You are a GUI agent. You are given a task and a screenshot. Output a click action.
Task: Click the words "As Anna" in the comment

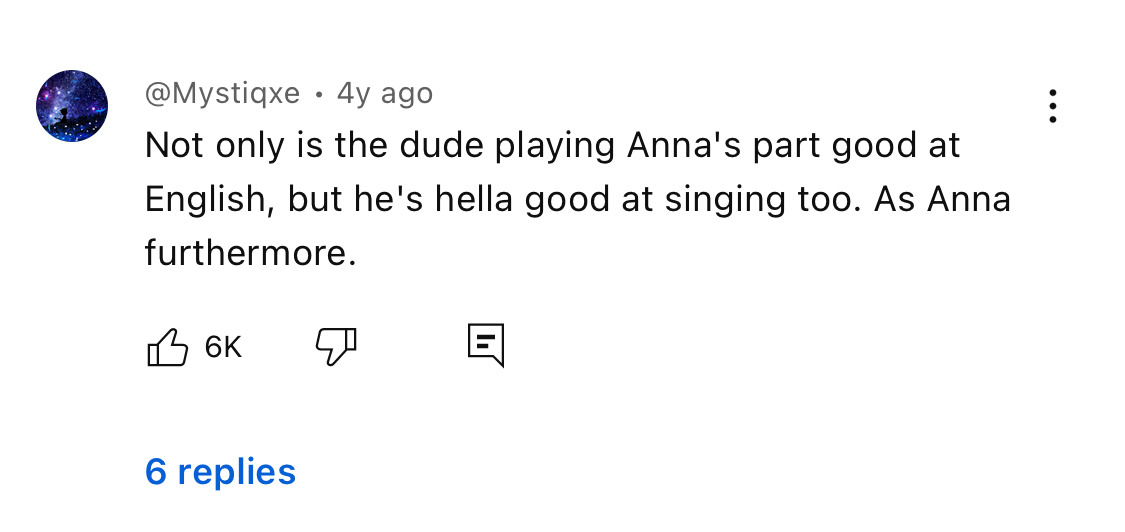[x=941, y=199]
